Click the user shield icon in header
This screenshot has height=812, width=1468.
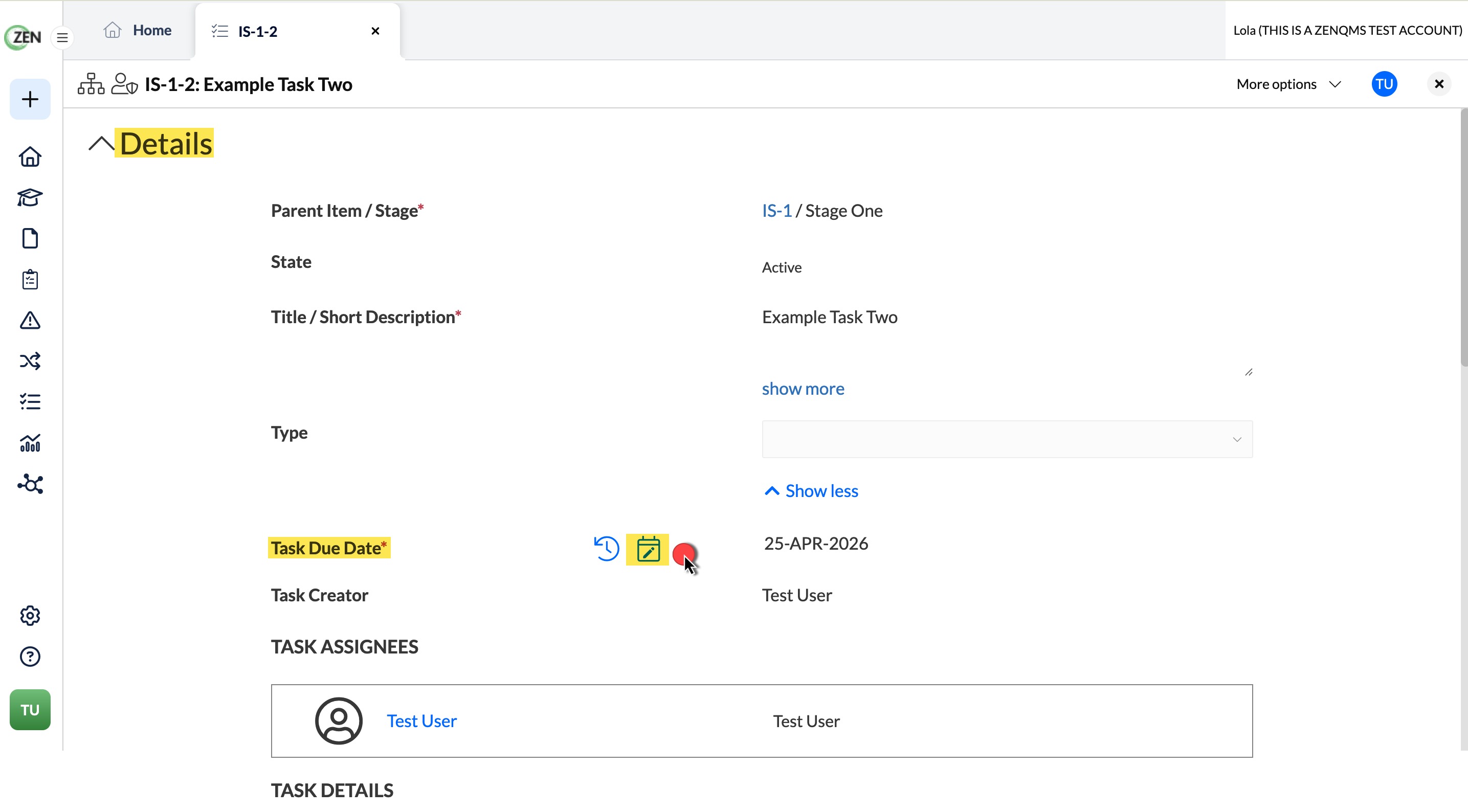tap(124, 84)
